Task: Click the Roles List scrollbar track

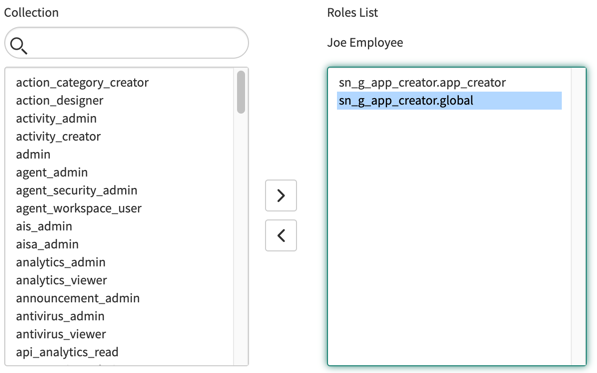Action: click(x=578, y=216)
